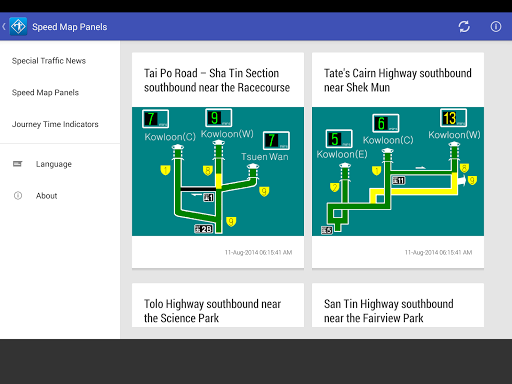512x384 pixels.
Task: Click the Speed Map Panels header title
Action: pos(70,27)
